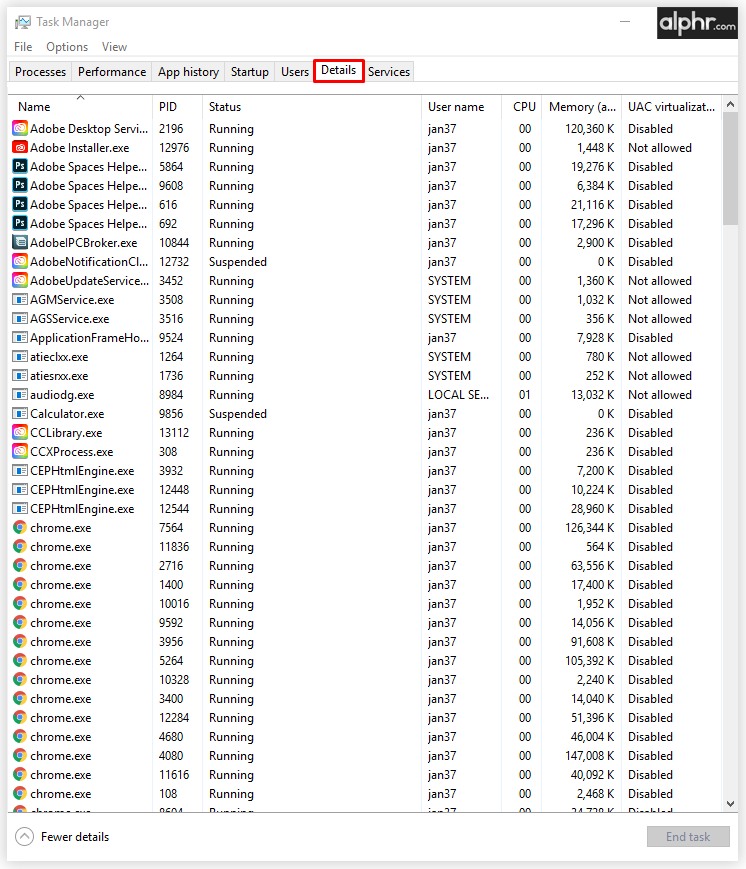746x869 pixels.
Task: Click the CCLibrary.exe Creative Cloud icon
Action: click(20, 432)
